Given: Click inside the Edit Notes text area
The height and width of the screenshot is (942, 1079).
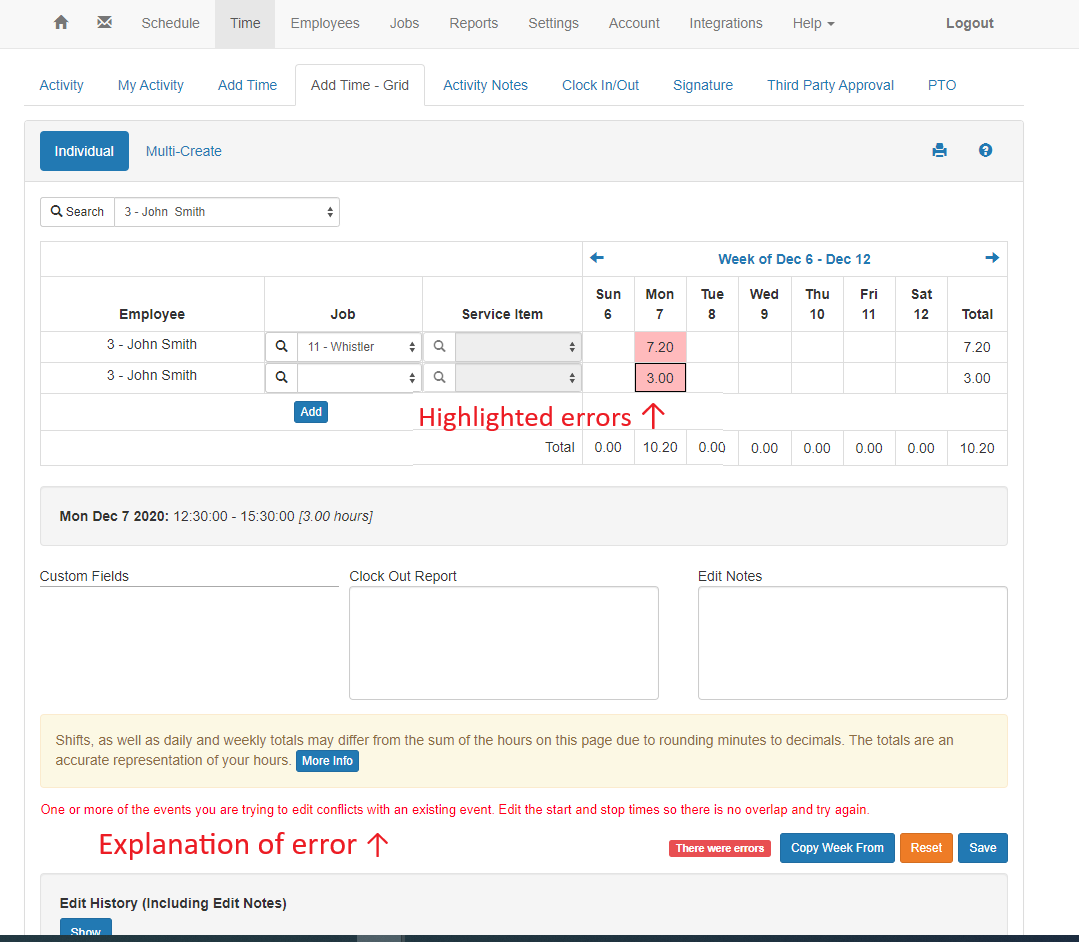Looking at the screenshot, I should click(x=852, y=642).
